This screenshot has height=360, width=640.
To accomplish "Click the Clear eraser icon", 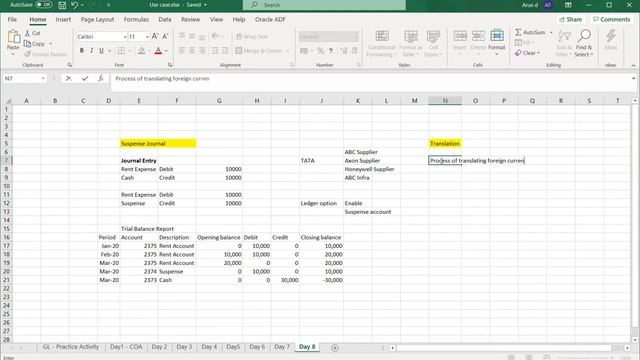I will pos(518,53).
